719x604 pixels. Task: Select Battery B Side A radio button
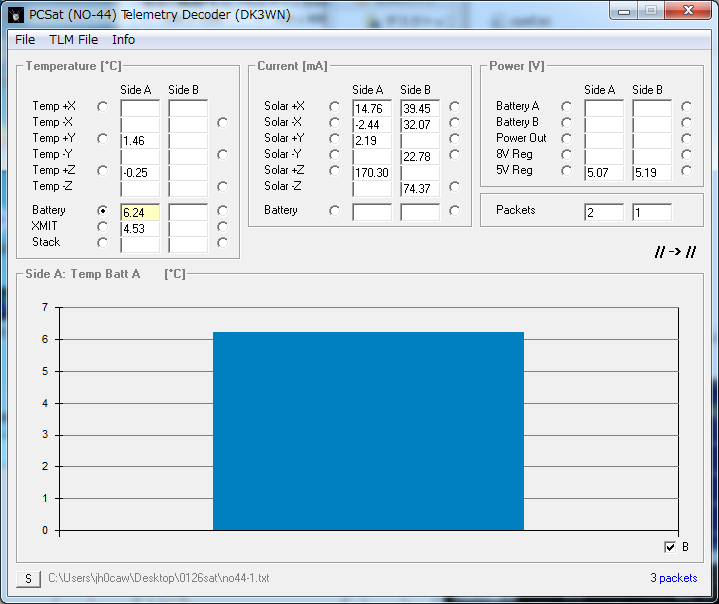pyautogui.click(x=567, y=123)
